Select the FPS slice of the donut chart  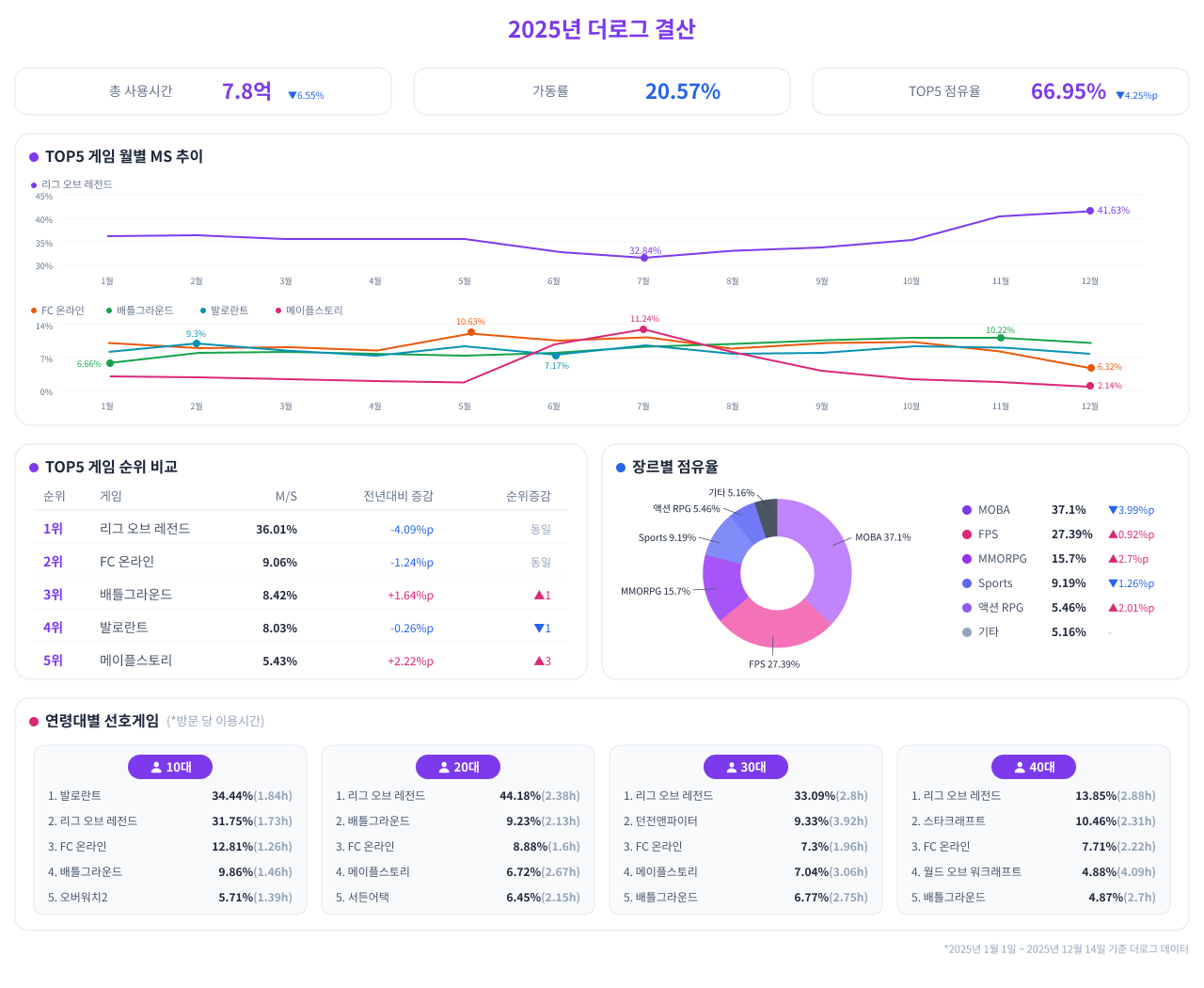[773, 624]
